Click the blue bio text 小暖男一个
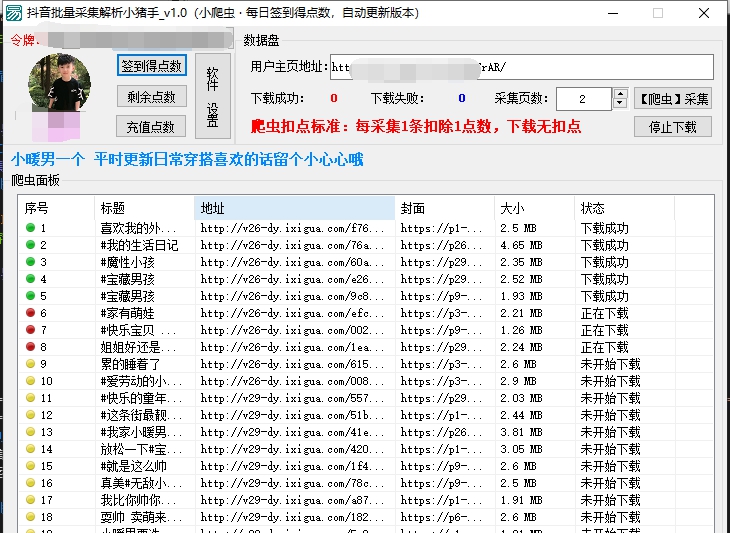This screenshot has width=730, height=533. coord(48,160)
